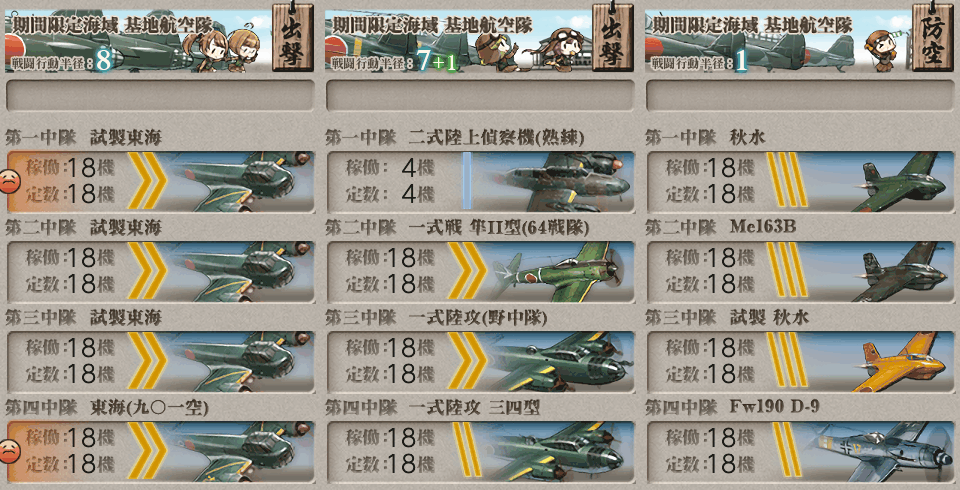
Task: Toggle third air base 防空 wooden sign
Action: click(x=932, y=37)
